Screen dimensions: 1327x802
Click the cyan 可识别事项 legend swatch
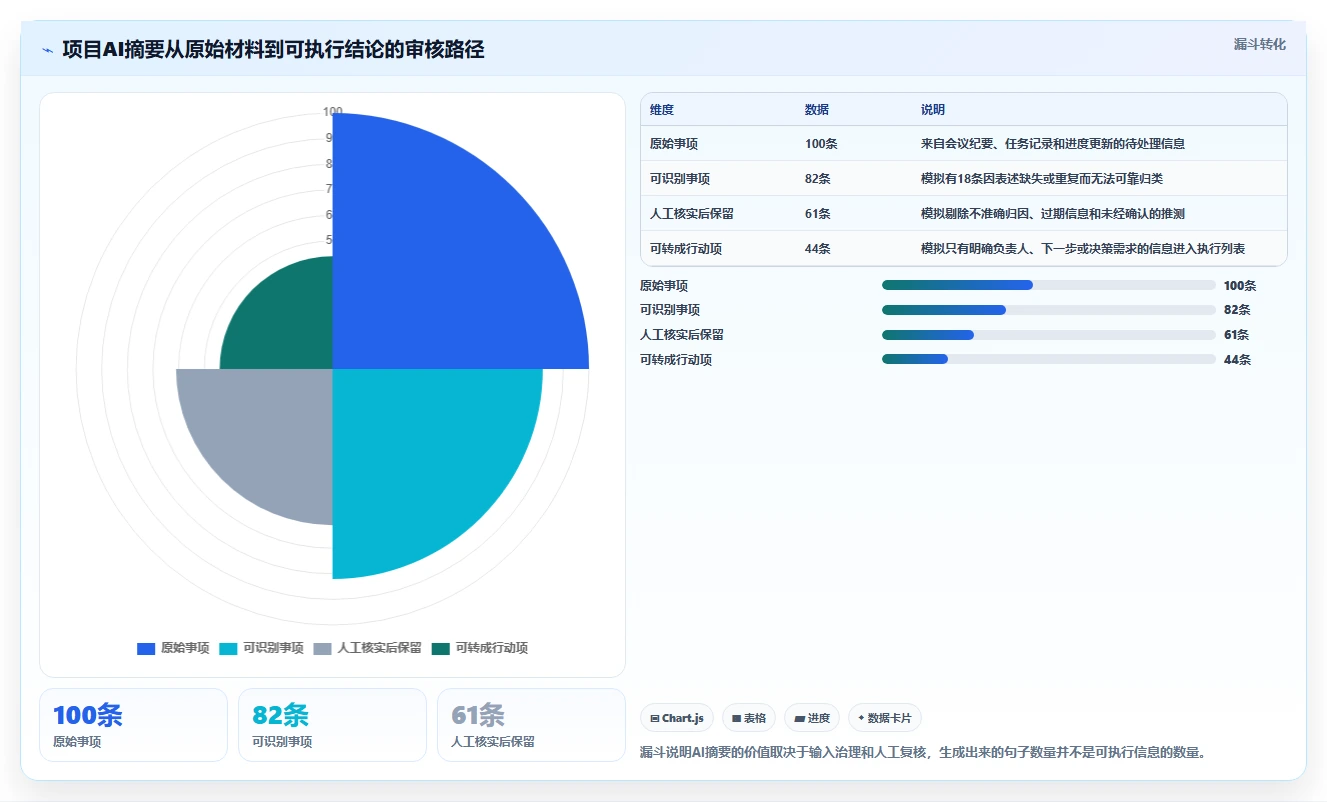point(228,648)
